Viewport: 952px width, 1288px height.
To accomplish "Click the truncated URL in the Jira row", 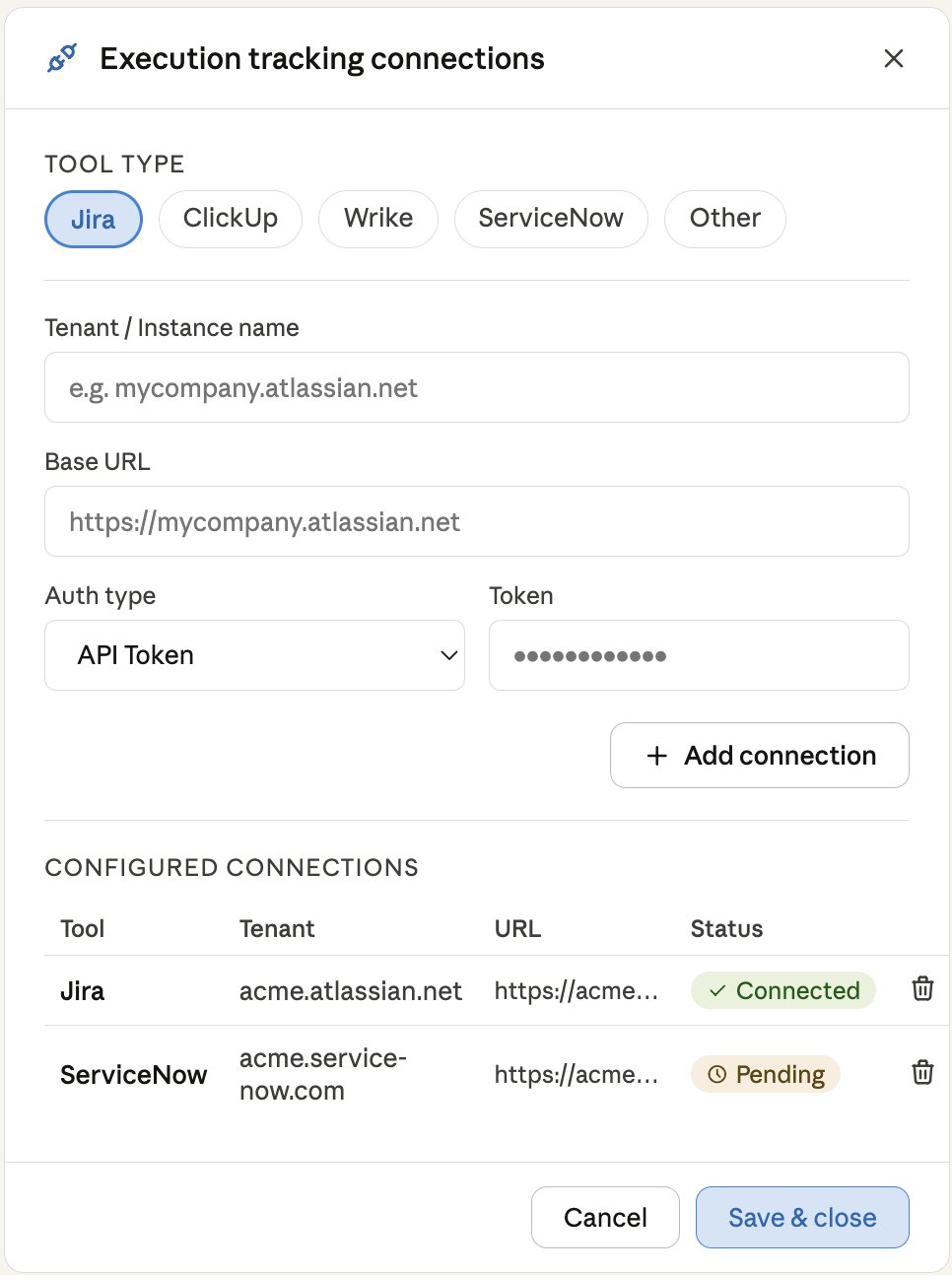I will [577, 990].
